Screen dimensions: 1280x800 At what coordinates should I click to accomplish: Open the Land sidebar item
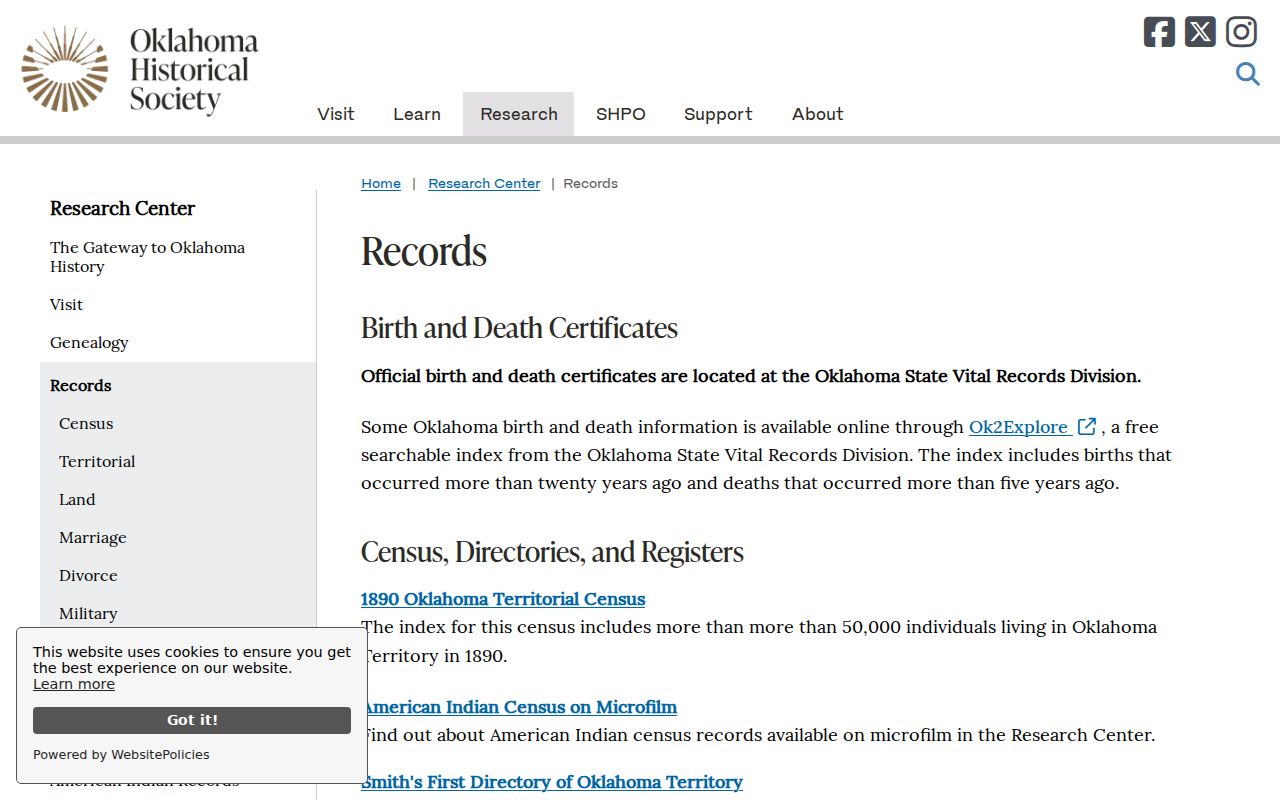coord(77,499)
